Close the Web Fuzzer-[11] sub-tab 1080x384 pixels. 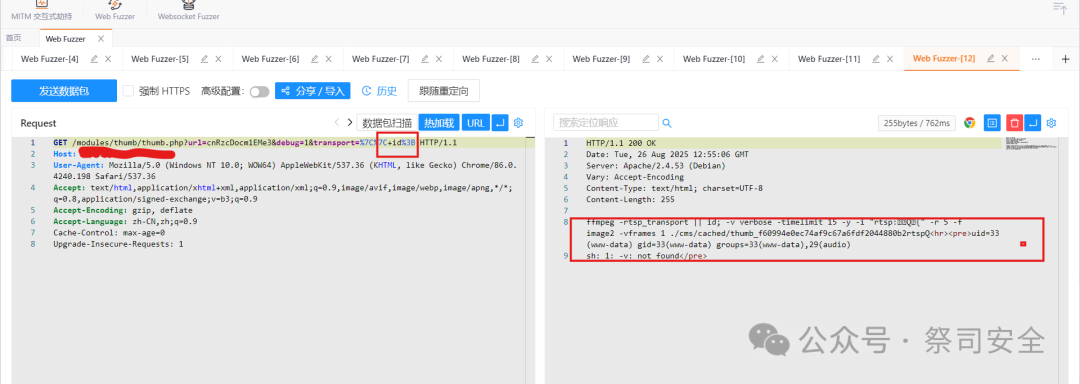pyautogui.click(x=890, y=59)
